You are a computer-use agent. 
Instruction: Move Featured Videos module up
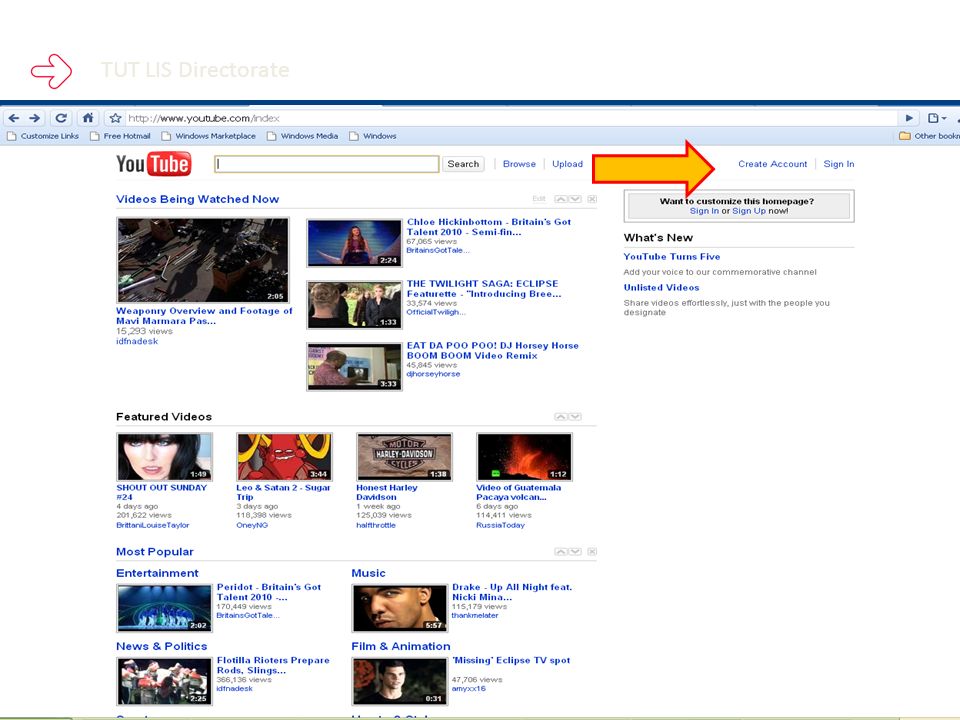(561, 416)
